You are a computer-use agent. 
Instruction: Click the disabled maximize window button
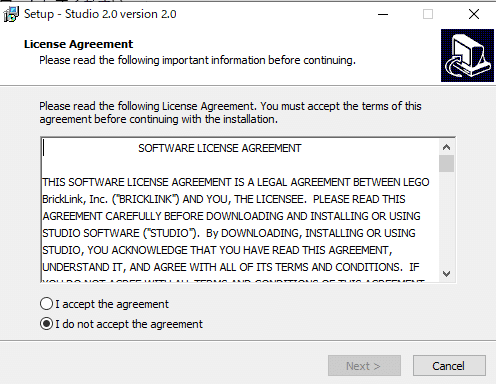(x=428, y=14)
